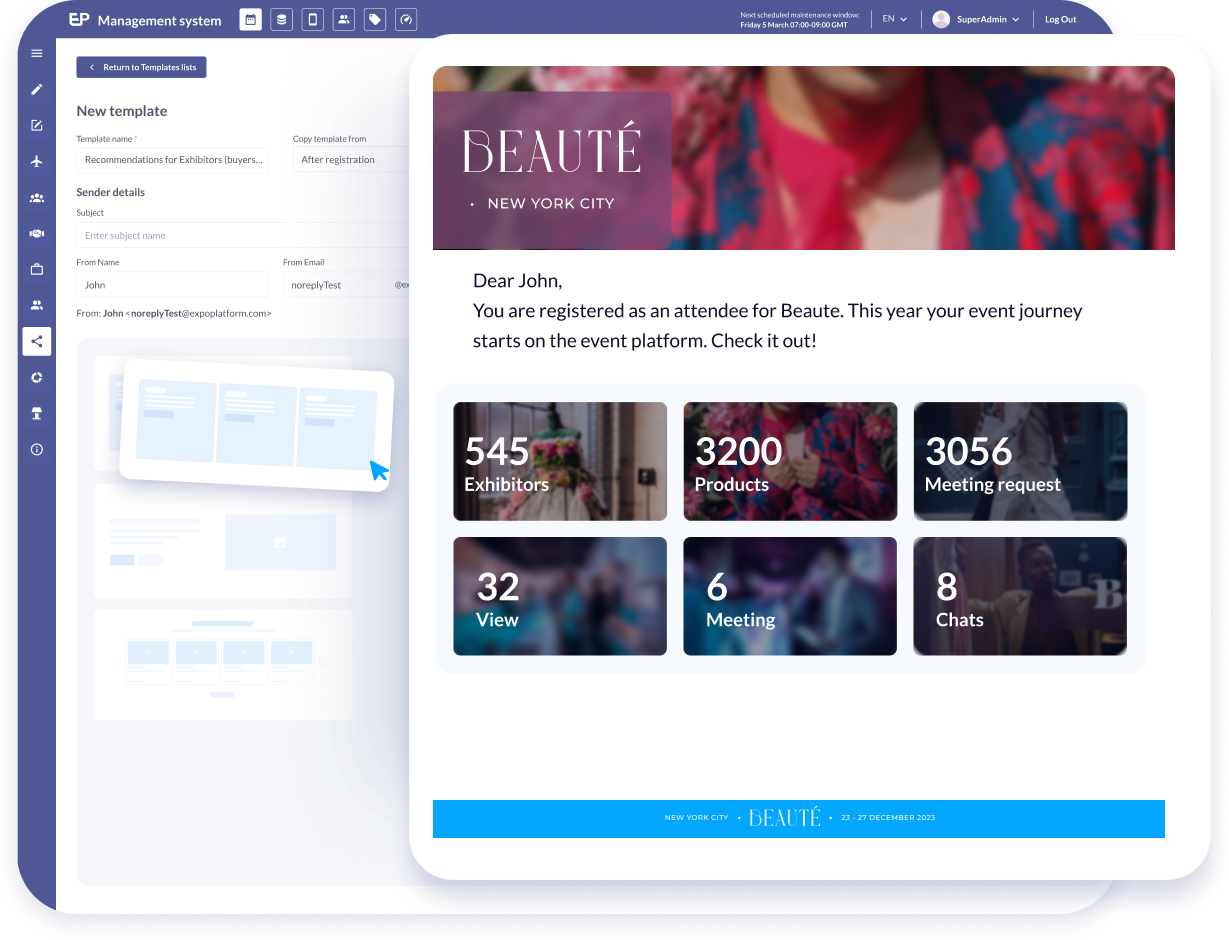Open the database stack icon
This screenshot has height=940, width=1229.
pos(282,19)
